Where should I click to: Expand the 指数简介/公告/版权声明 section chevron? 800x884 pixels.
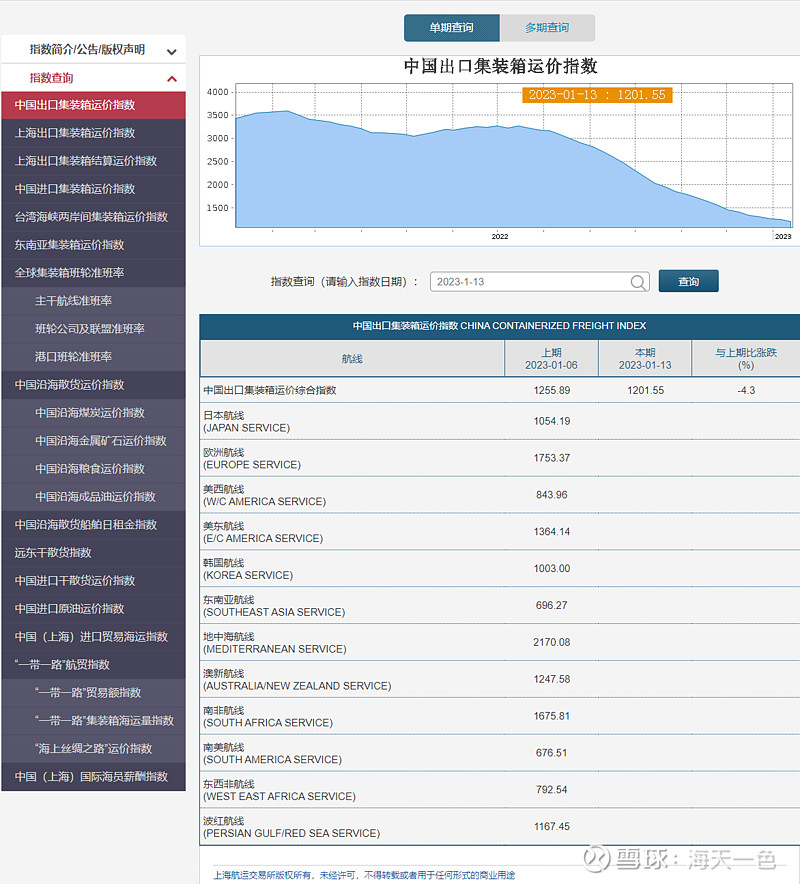(172, 49)
